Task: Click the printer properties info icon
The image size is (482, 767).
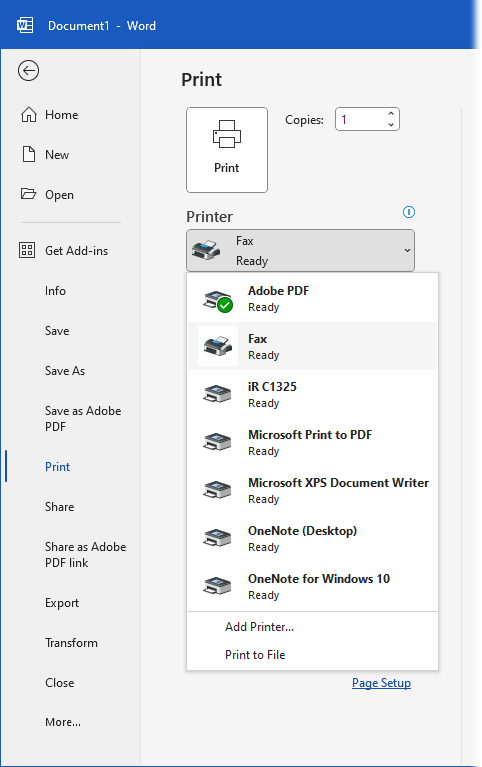Action: click(x=409, y=212)
